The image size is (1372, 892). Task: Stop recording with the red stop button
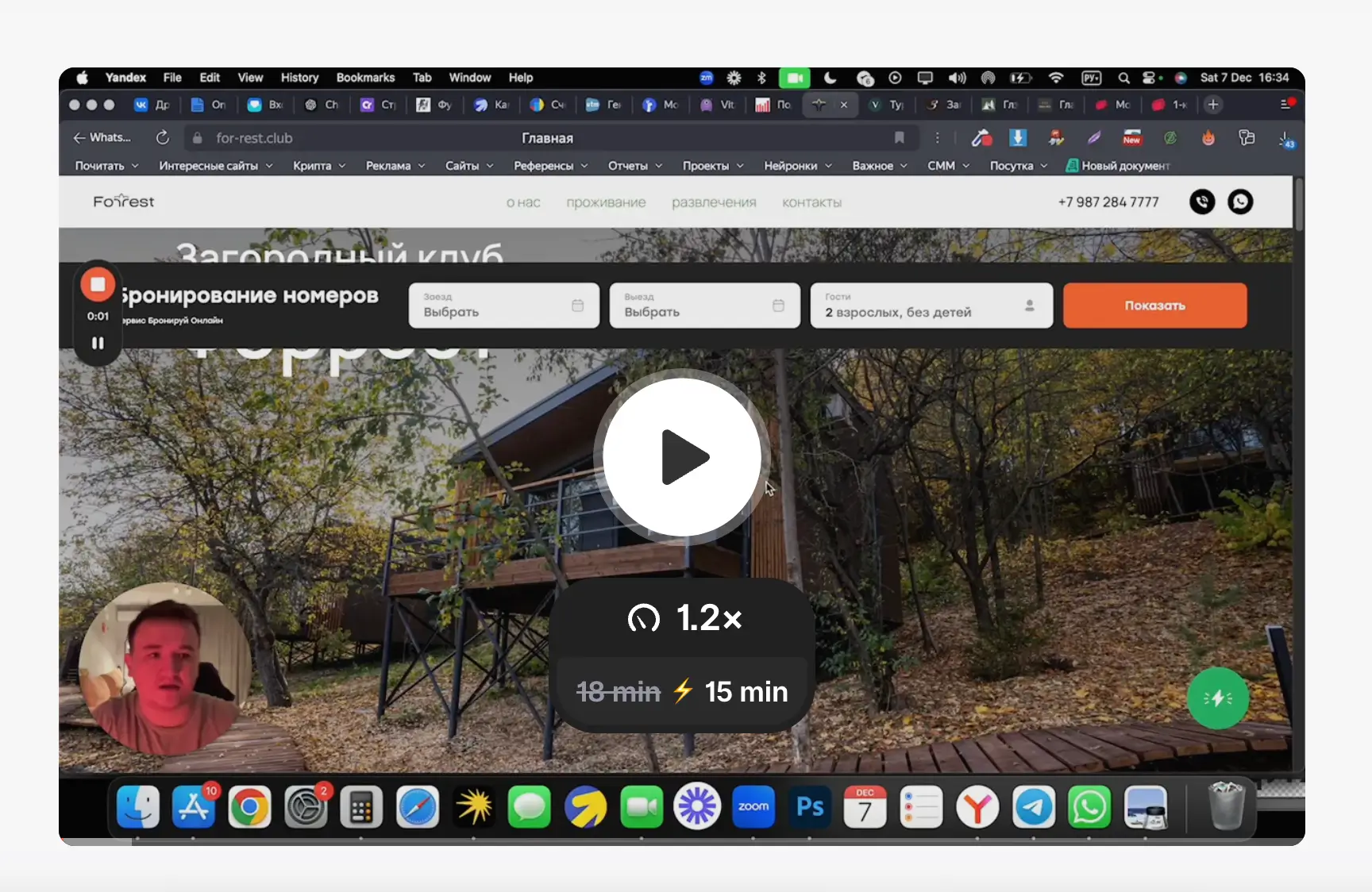click(x=98, y=284)
